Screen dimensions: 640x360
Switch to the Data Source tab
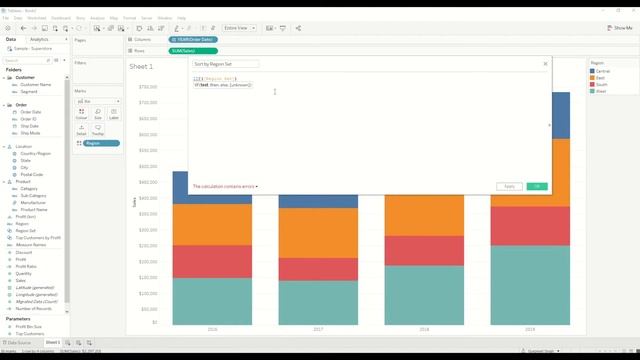click(x=16, y=343)
